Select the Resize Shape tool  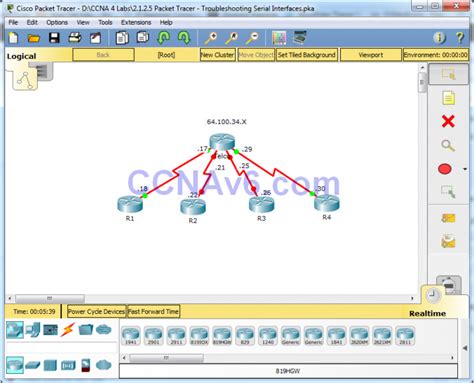pos(448,192)
